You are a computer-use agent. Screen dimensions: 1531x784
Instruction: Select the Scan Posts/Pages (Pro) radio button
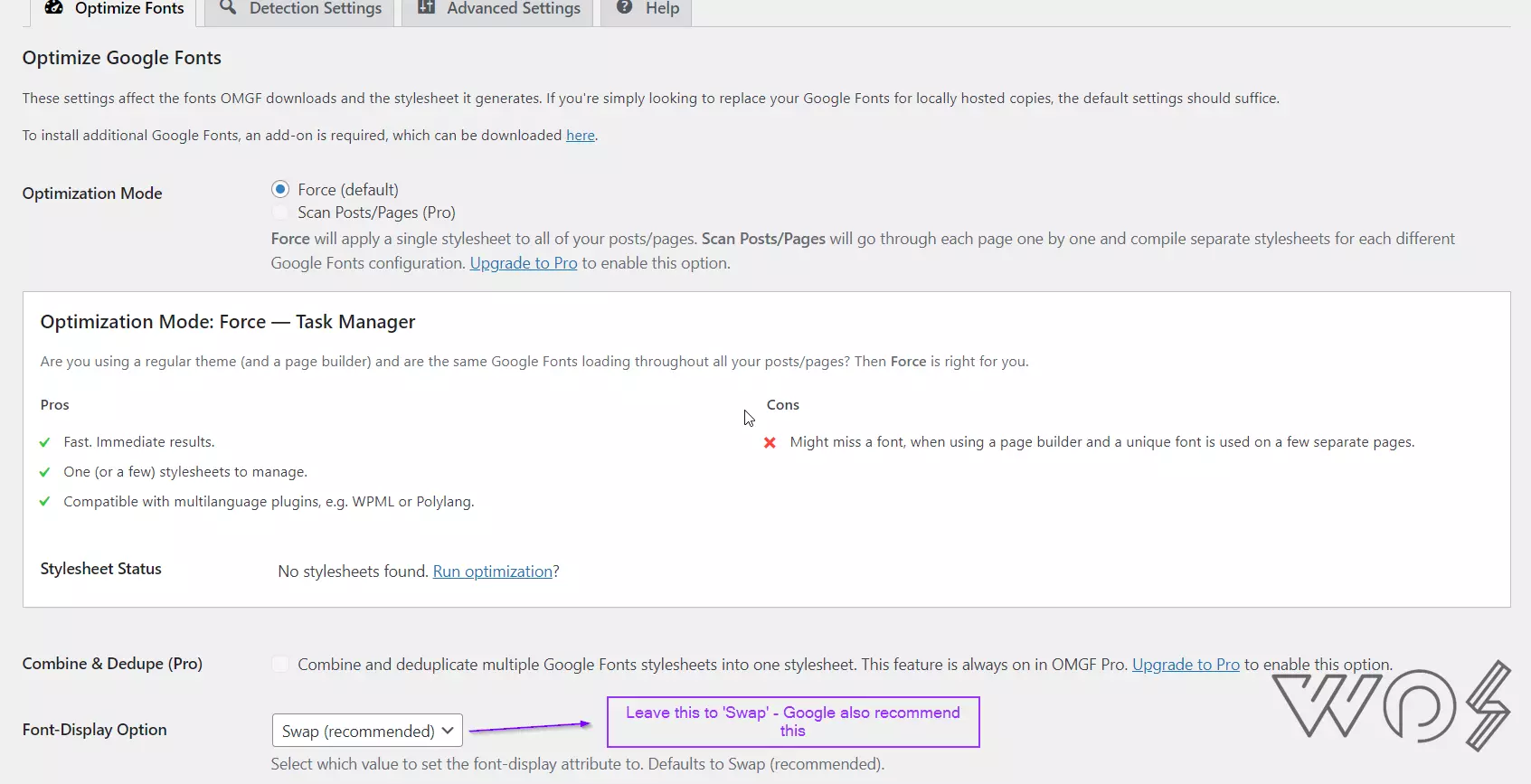(280, 212)
